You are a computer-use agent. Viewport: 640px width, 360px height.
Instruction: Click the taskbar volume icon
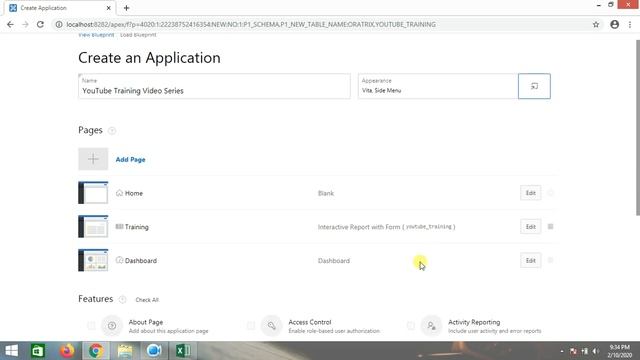(596, 351)
